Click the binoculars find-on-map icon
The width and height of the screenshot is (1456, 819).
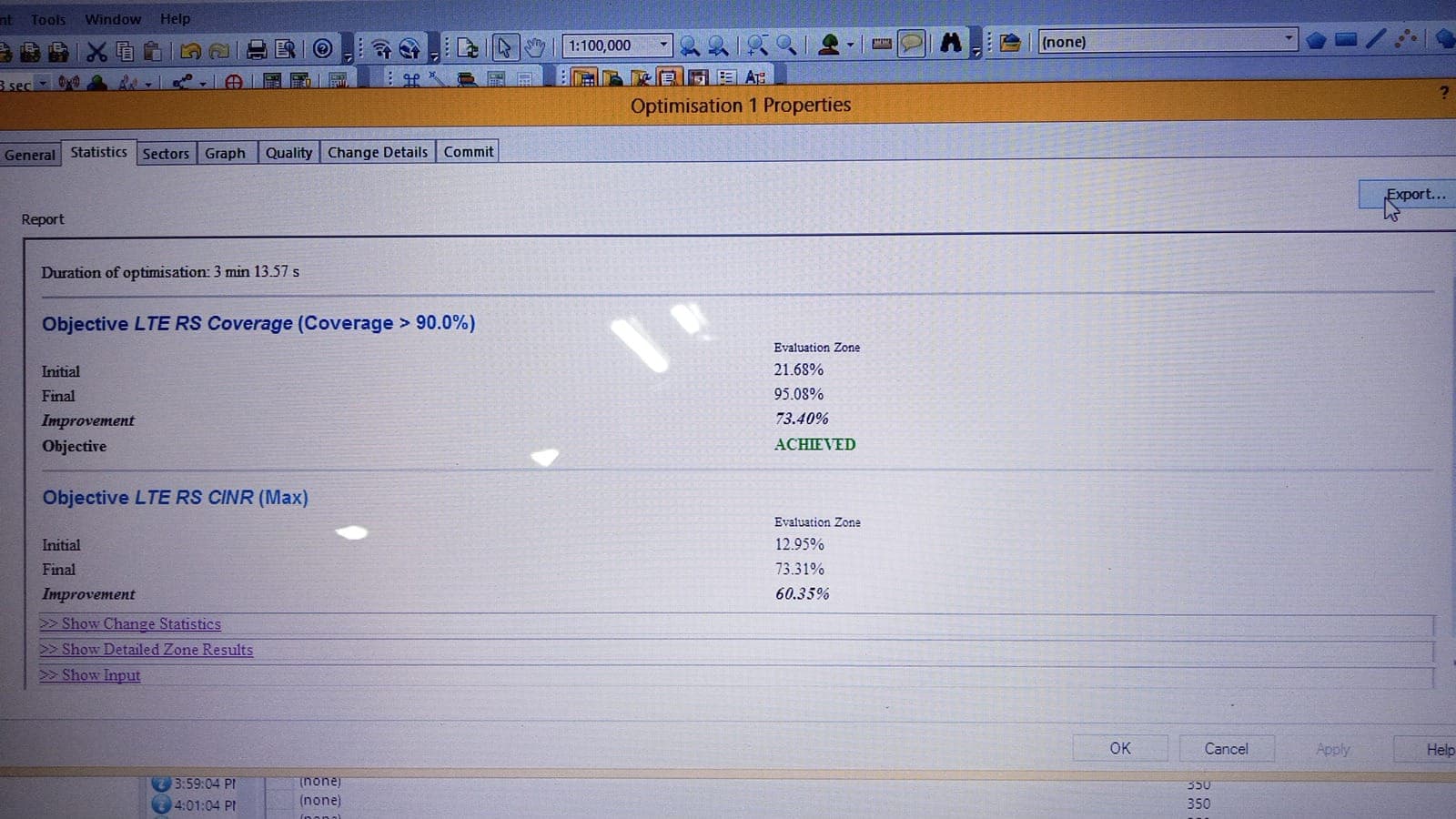tap(951, 42)
